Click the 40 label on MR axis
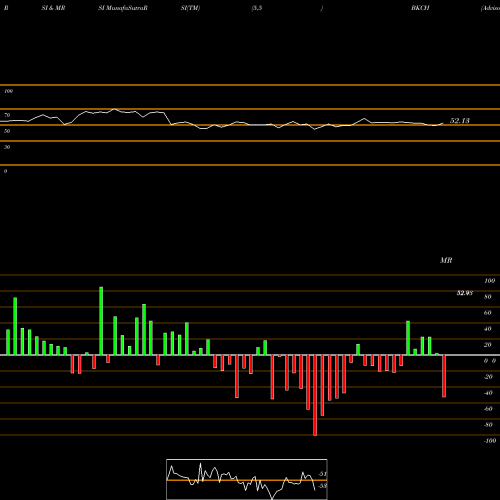This screenshot has width=500, height=500. (x=488, y=329)
